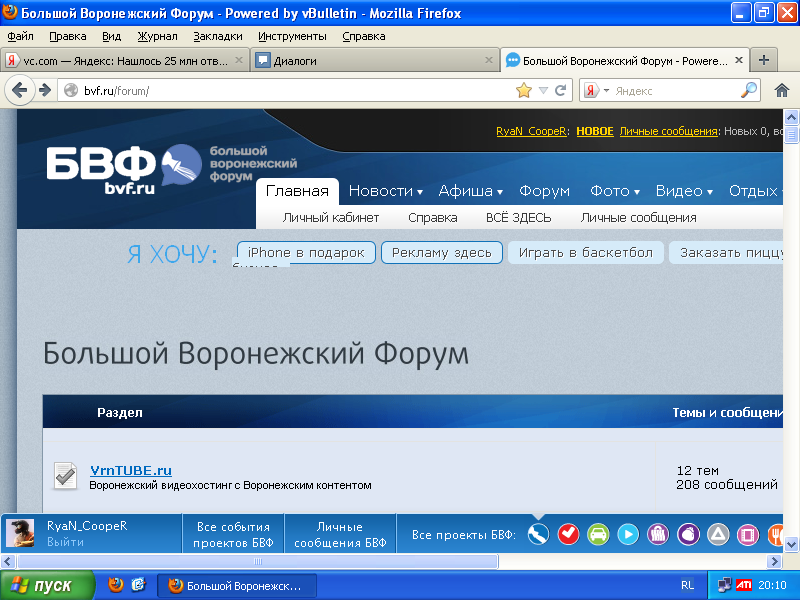Reload the page with the refresh icon
This screenshot has height=600, width=800.
point(560,91)
